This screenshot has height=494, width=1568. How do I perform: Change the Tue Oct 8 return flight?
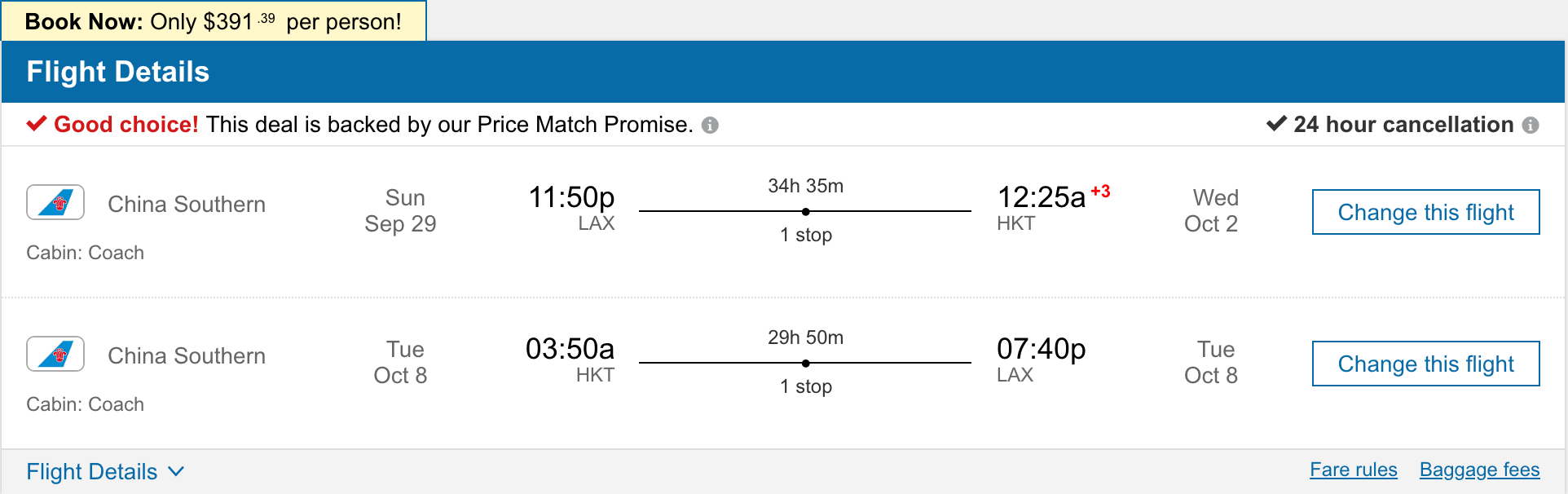click(1425, 364)
